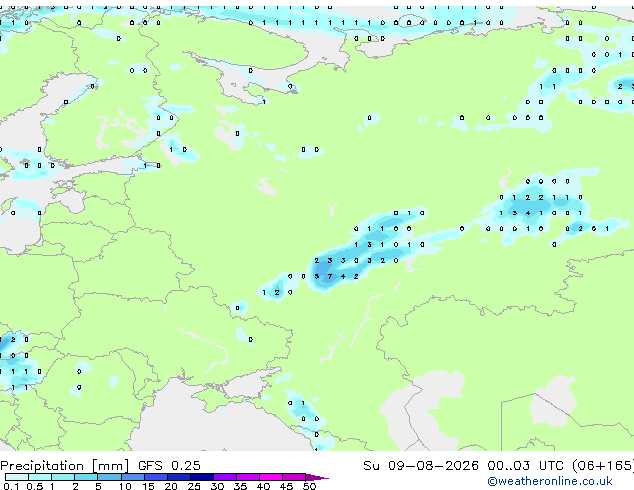Image resolution: width=634 pixels, height=490 pixels.
Task: Select the 1–2 mm legend swatch
Action: [x=63, y=477]
